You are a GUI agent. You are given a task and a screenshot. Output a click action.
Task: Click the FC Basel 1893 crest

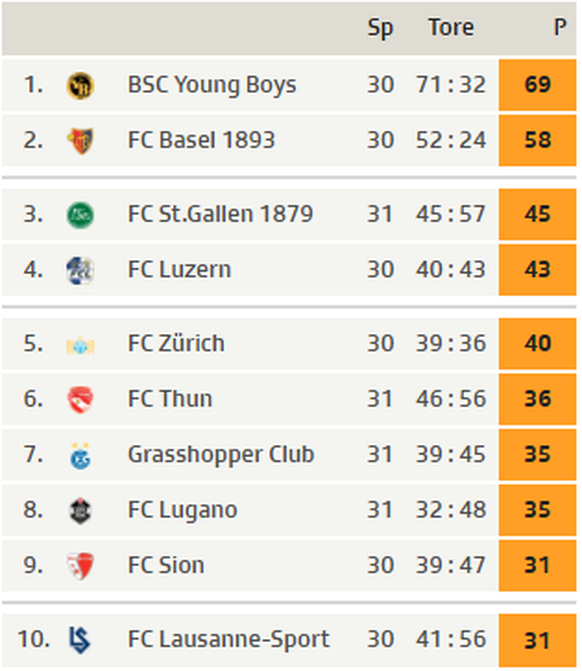80,141
